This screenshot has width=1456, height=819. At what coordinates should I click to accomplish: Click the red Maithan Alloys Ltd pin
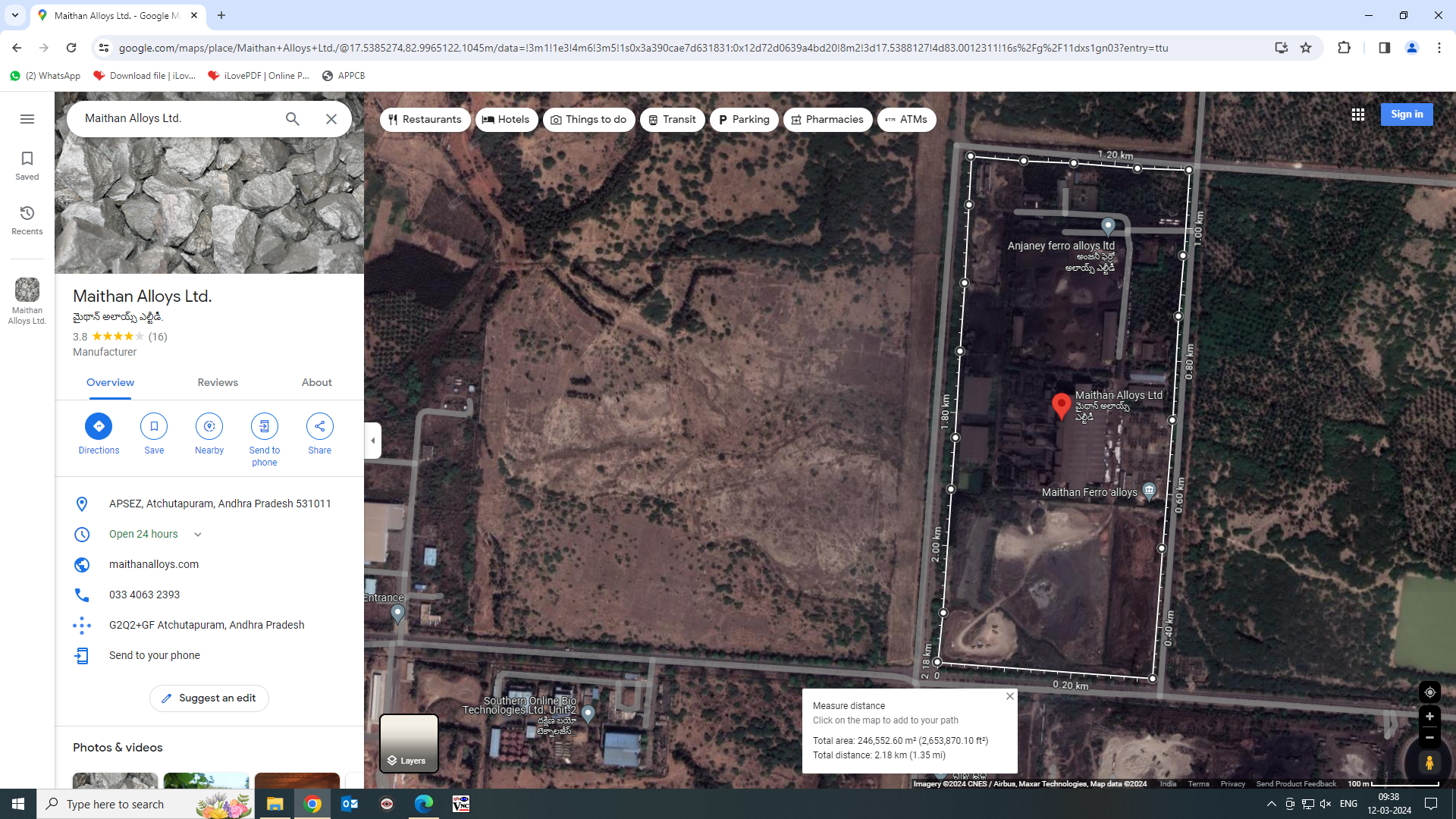(1062, 406)
